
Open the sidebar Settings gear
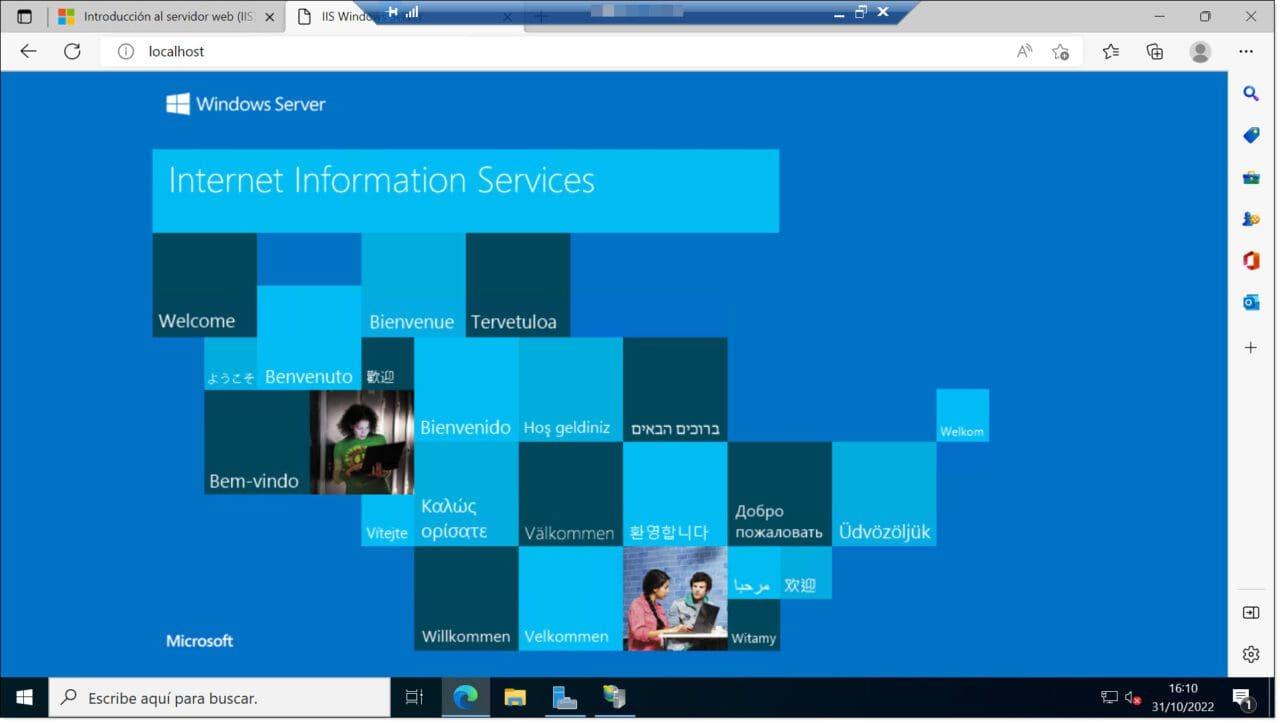tap(1250, 654)
